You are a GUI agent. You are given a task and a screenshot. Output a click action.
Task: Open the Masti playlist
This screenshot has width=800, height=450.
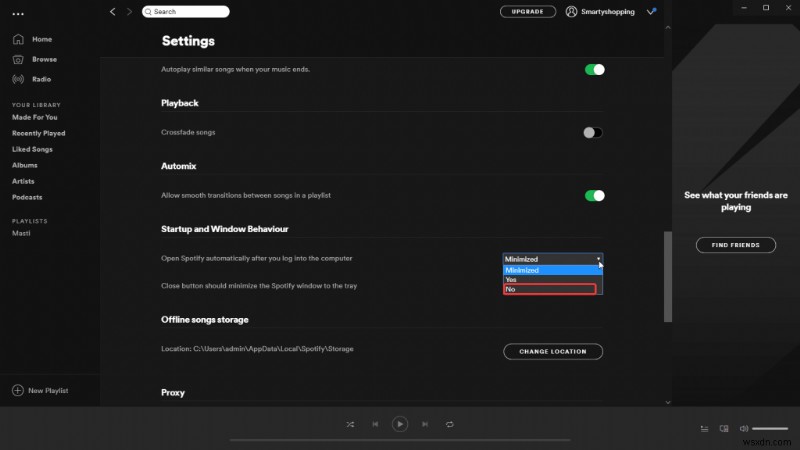(21, 233)
